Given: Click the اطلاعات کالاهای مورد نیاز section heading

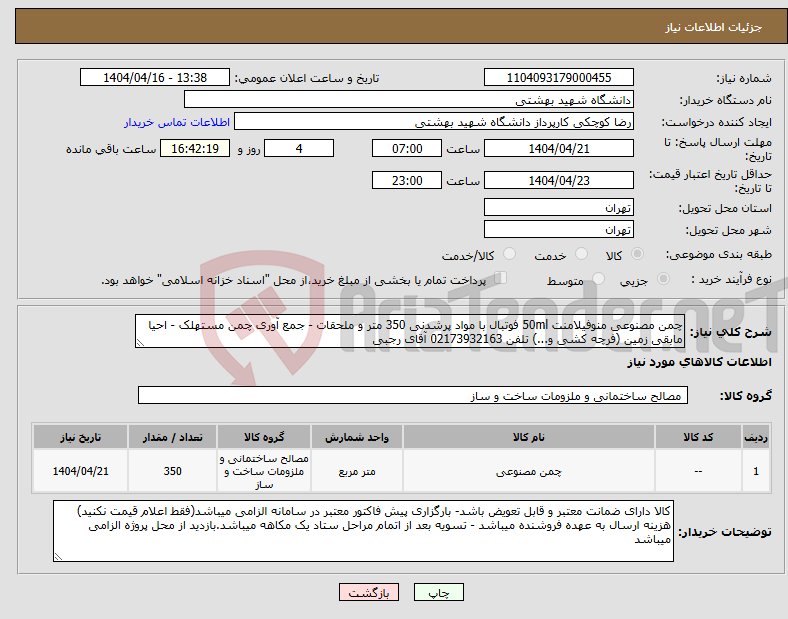Looking at the screenshot, I should (x=699, y=362).
